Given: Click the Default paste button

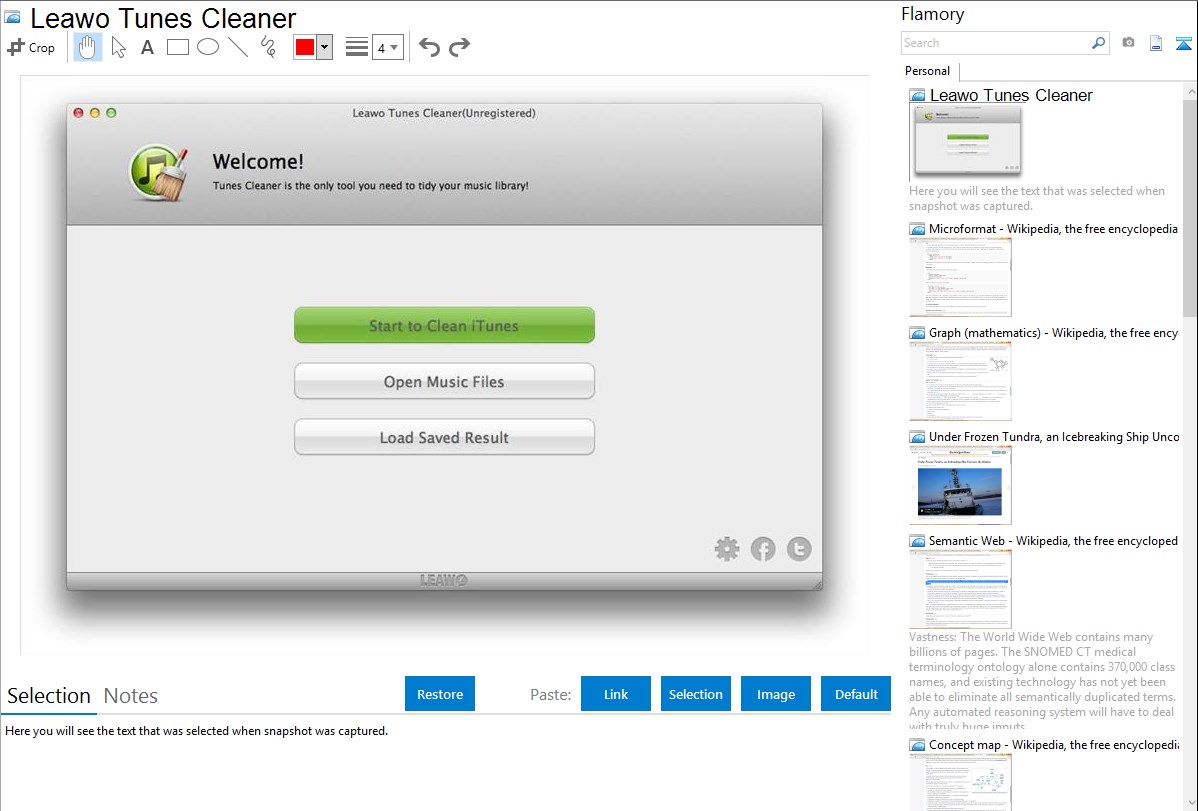Looking at the screenshot, I should pyautogui.click(x=856, y=694).
